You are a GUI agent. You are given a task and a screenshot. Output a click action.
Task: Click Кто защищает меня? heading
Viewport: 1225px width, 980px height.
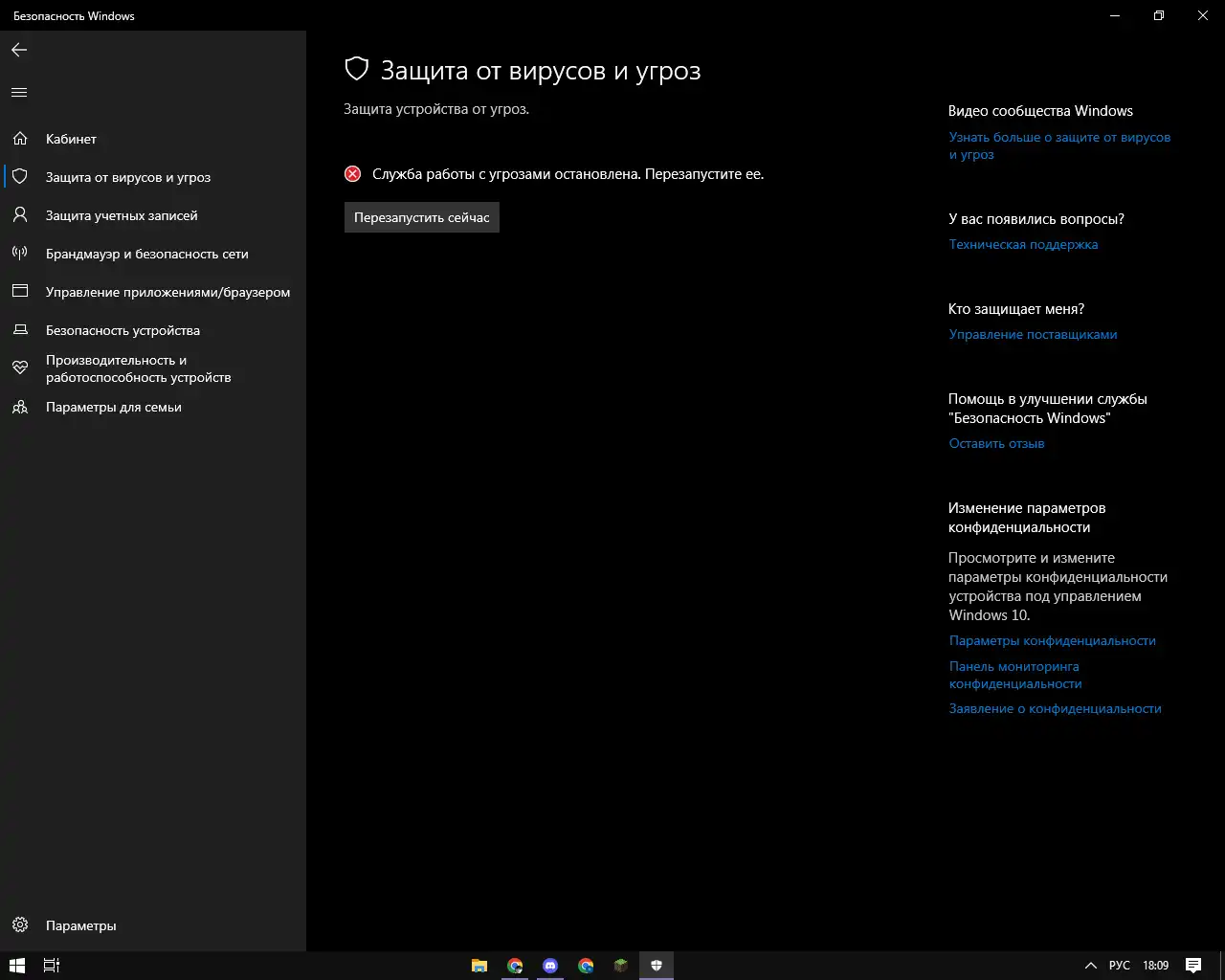pos(1016,309)
